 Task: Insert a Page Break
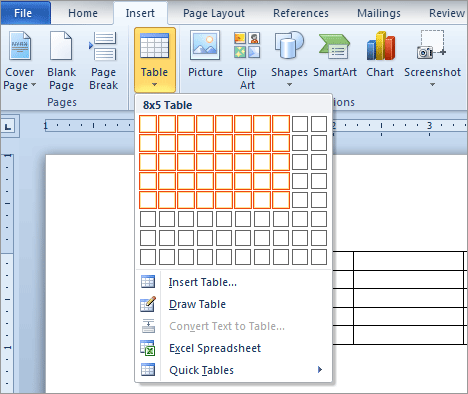coord(103,60)
